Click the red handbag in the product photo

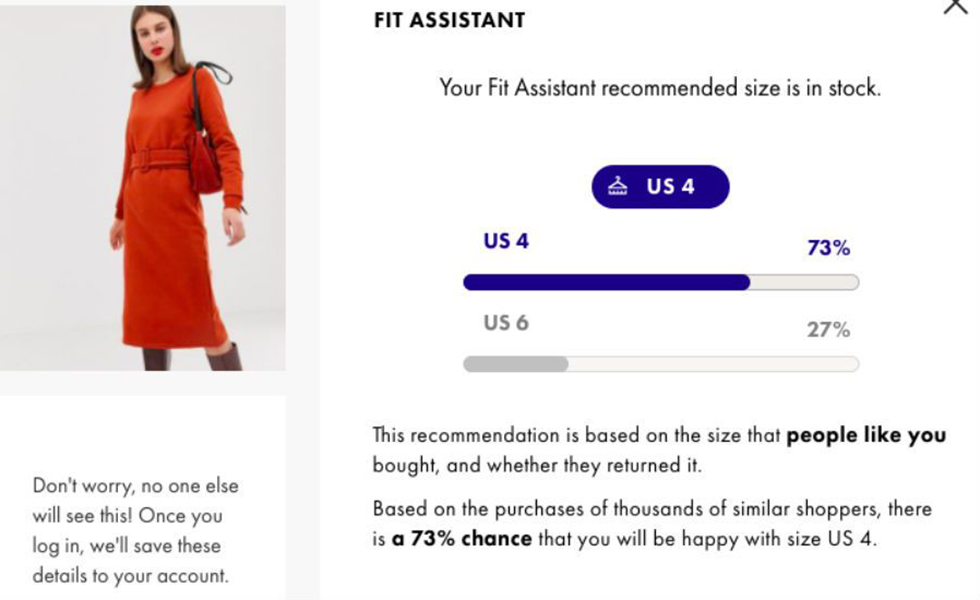[x=205, y=161]
